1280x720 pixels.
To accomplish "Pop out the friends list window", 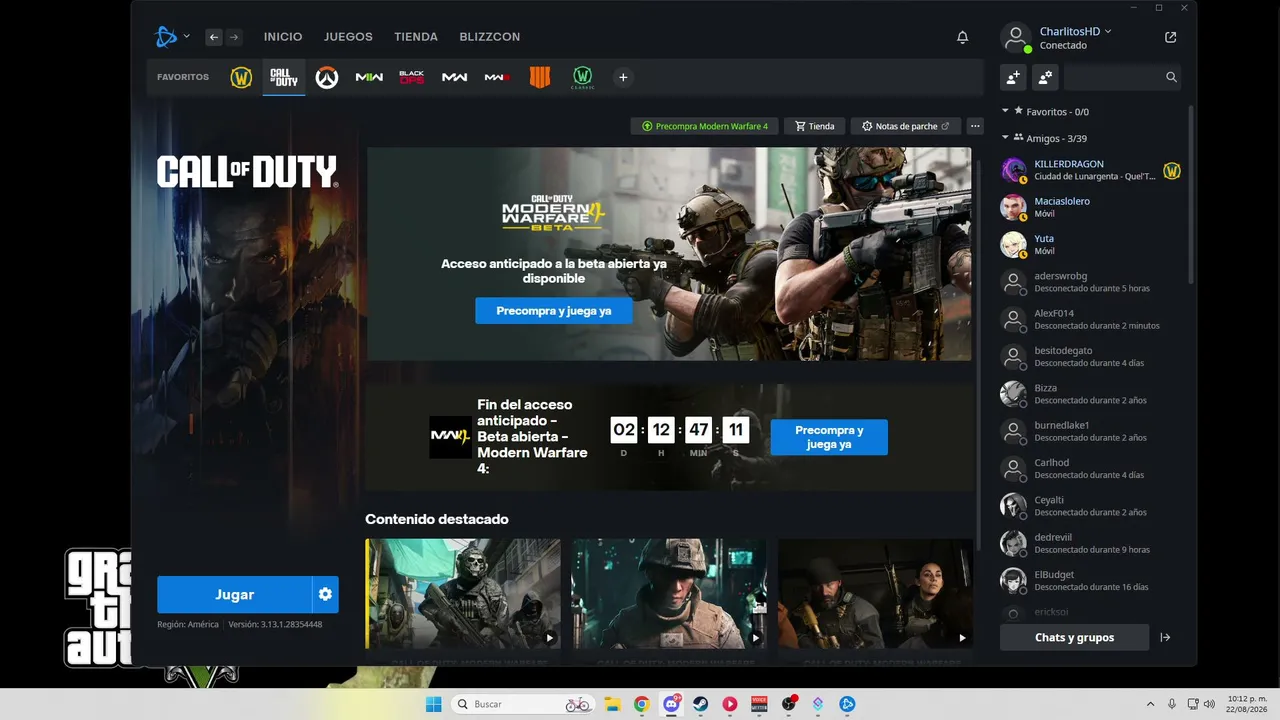I will [x=1171, y=38].
